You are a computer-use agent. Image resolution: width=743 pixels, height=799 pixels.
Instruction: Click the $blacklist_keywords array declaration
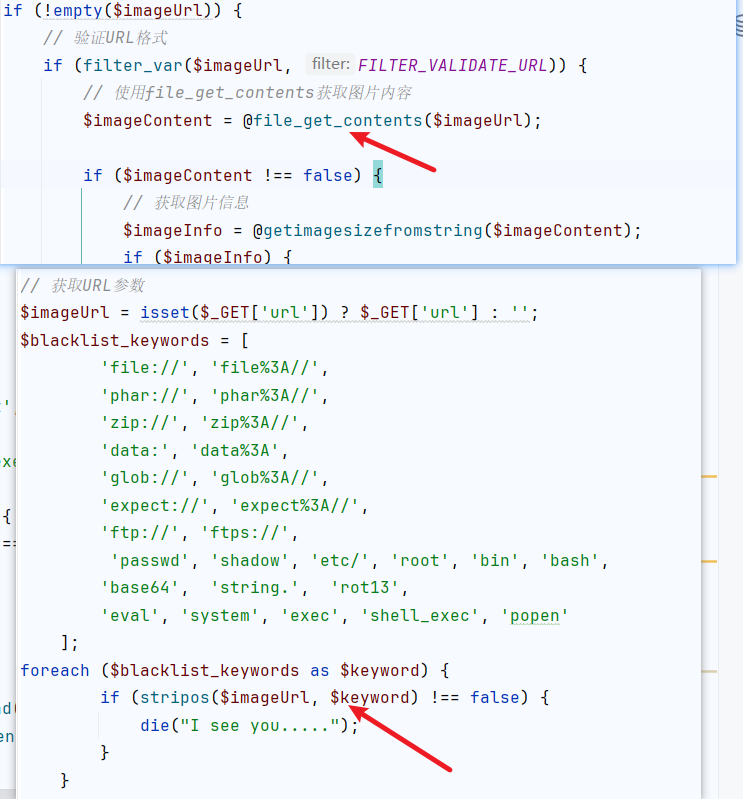click(x=115, y=340)
